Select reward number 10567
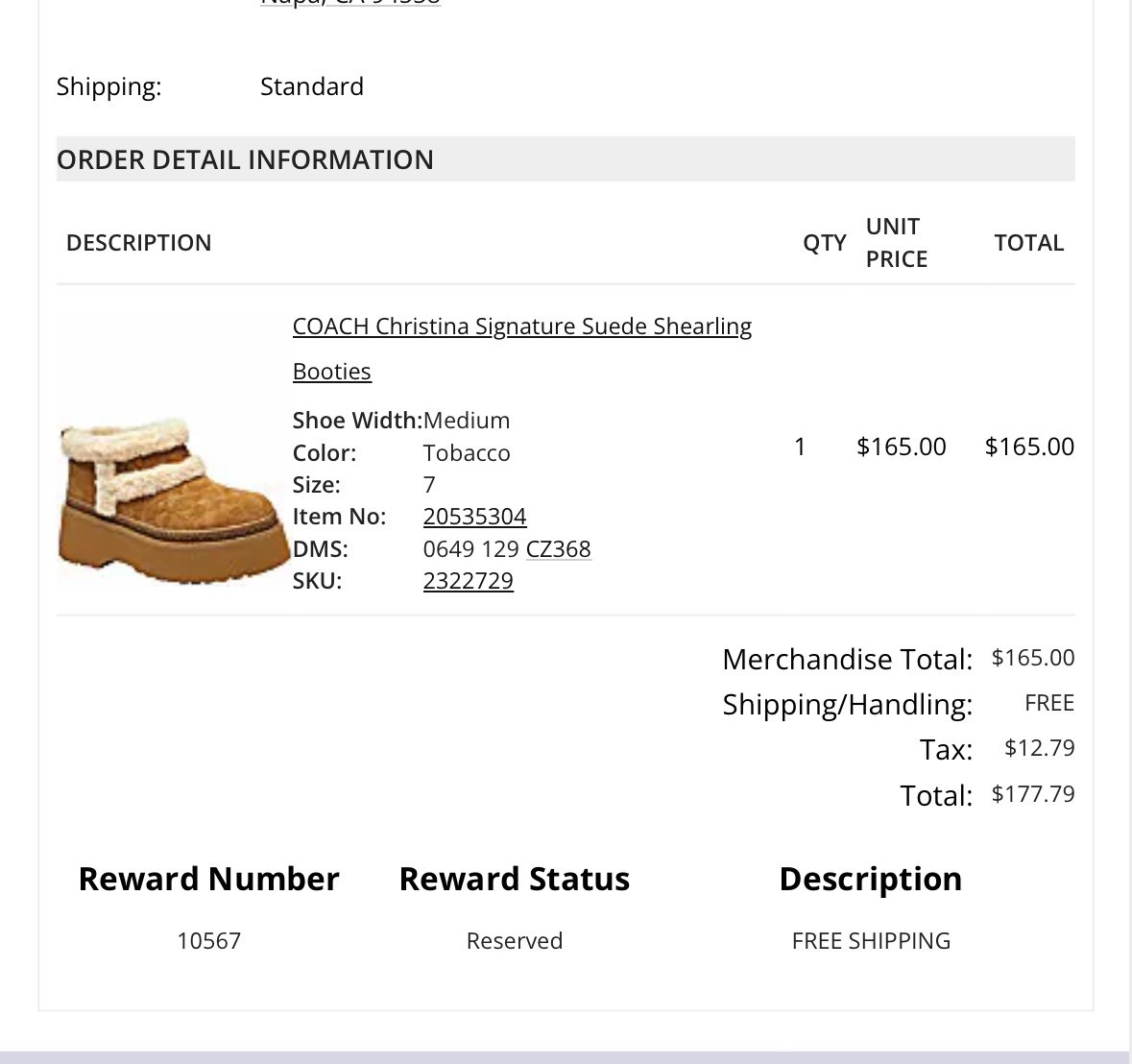1132x1064 pixels. point(208,940)
